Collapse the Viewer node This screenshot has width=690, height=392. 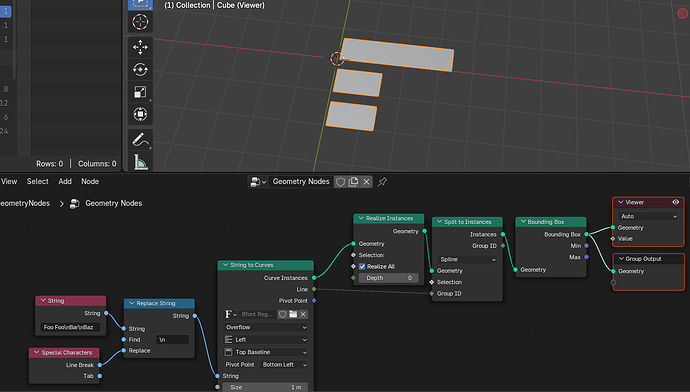[620, 202]
